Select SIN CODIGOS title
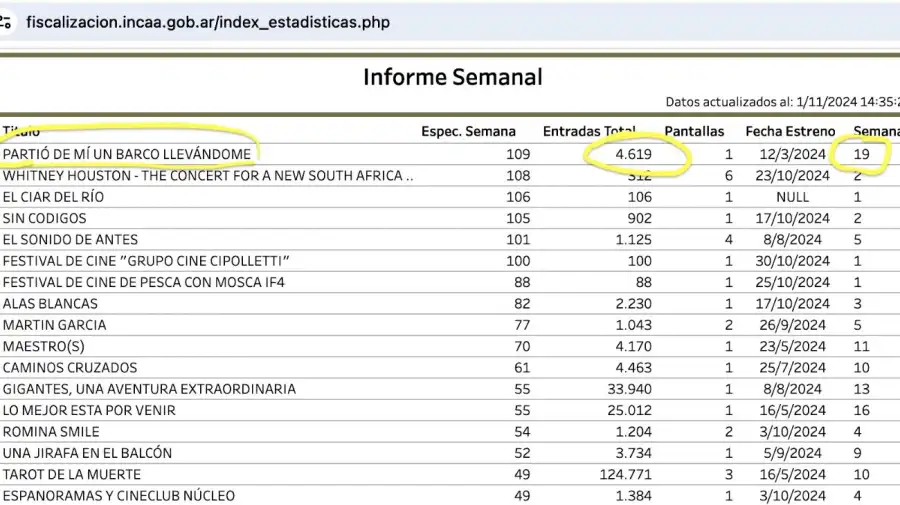900x505 pixels. [44, 218]
